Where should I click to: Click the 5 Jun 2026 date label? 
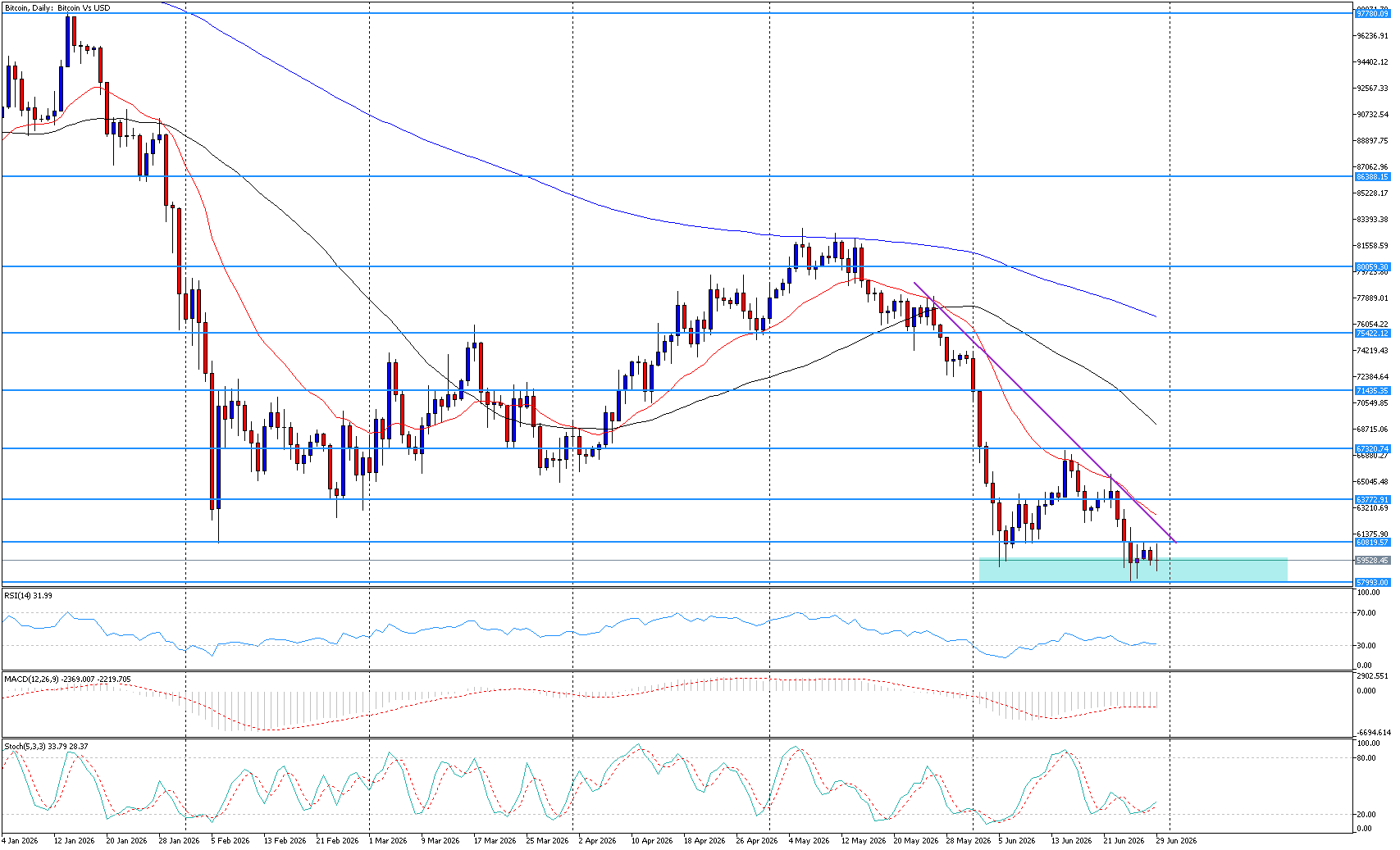tap(1017, 841)
